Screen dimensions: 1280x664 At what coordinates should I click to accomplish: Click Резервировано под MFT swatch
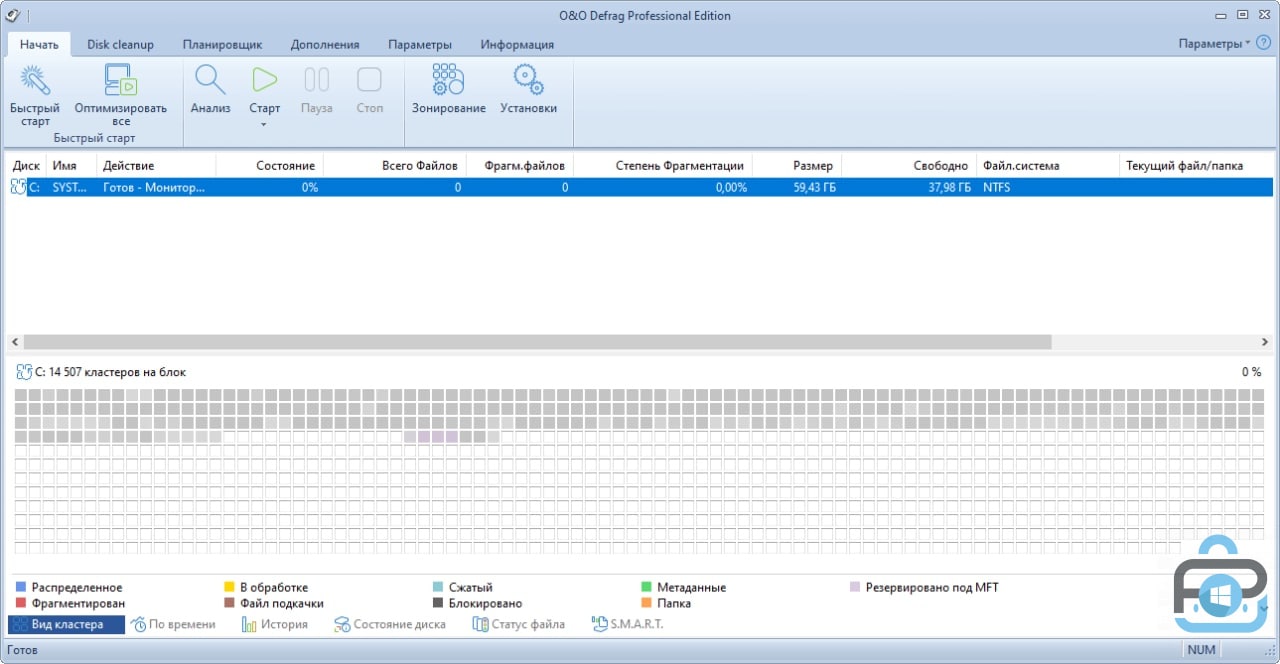tap(855, 587)
